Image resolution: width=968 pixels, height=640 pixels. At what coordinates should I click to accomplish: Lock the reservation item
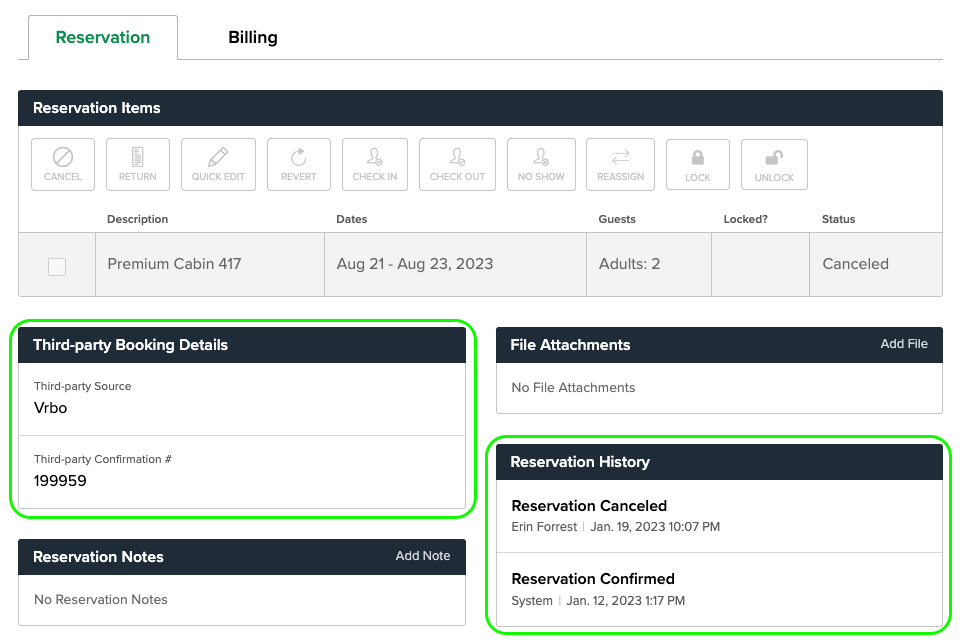(697, 163)
